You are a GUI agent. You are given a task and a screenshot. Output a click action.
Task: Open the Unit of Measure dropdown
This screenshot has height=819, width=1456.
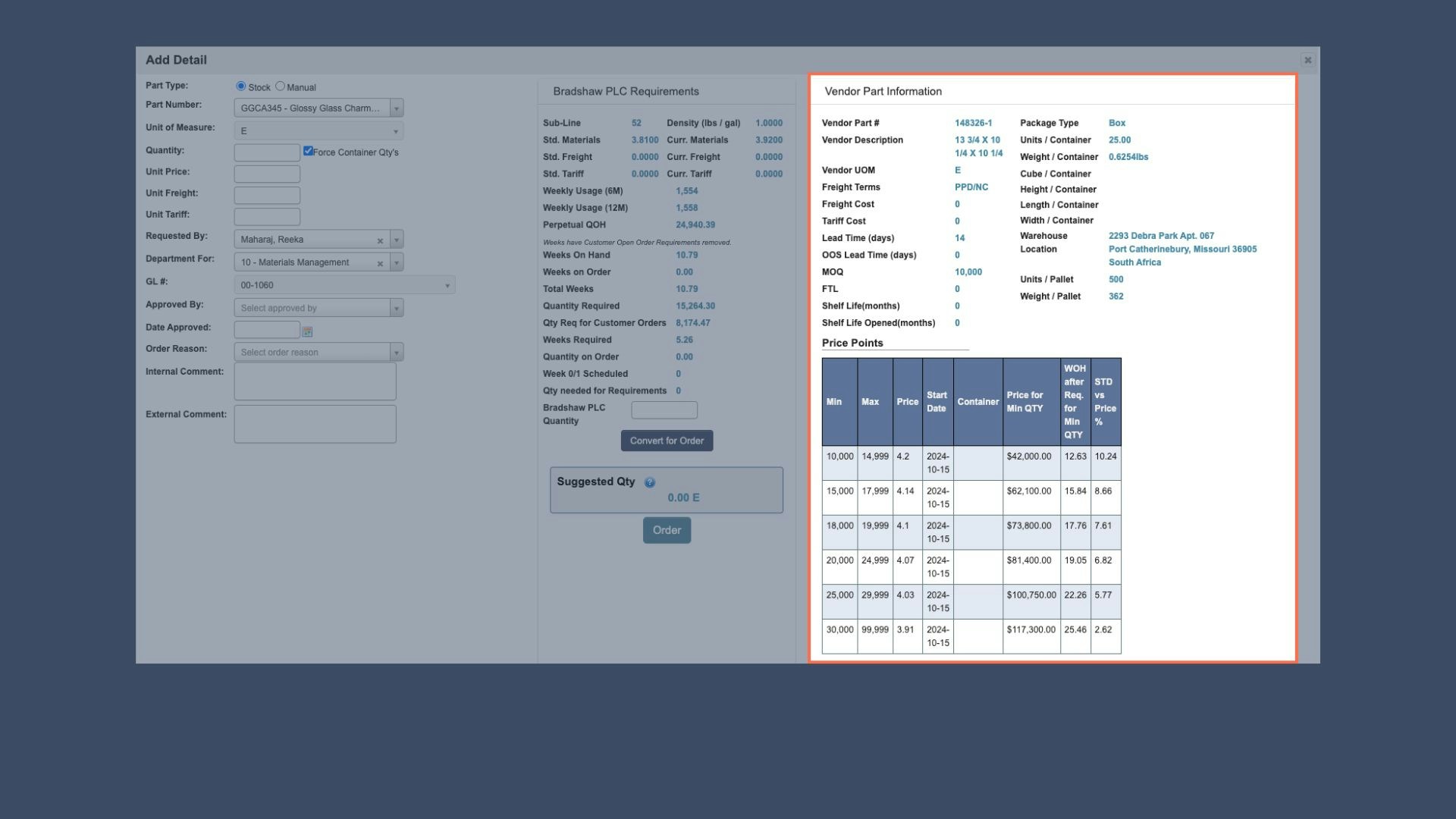click(x=395, y=130)
